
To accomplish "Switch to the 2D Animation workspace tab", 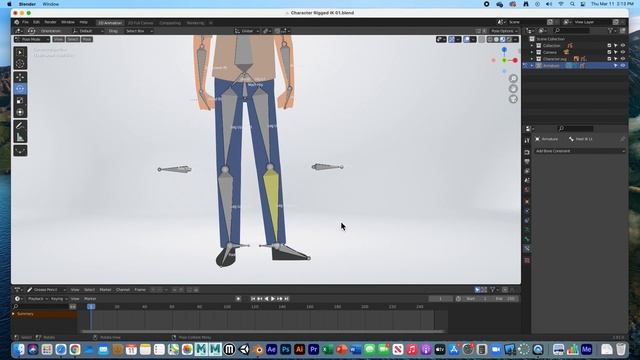I will (110, 23).
